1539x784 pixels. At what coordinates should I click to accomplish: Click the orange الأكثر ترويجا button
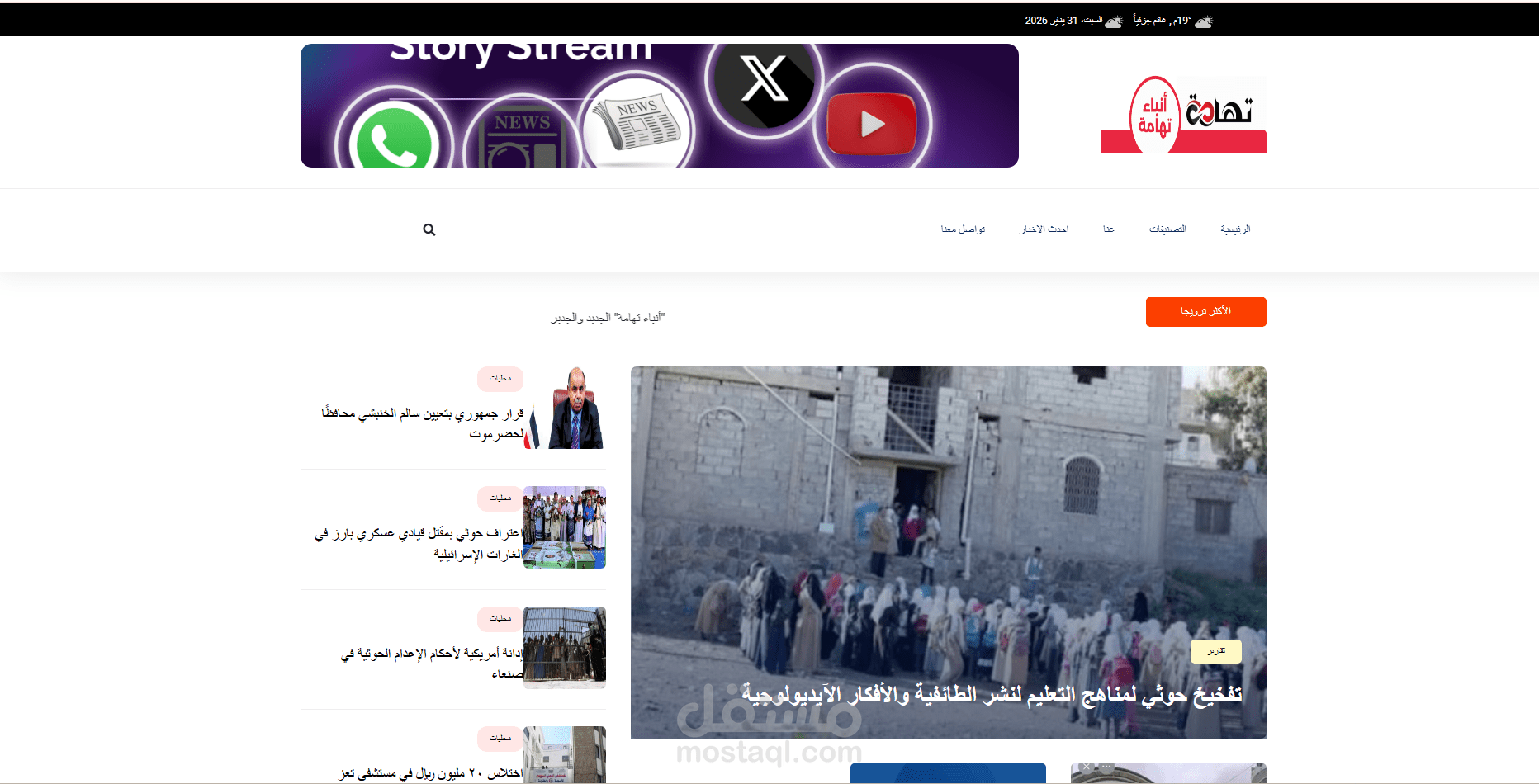click(1205, 312)
